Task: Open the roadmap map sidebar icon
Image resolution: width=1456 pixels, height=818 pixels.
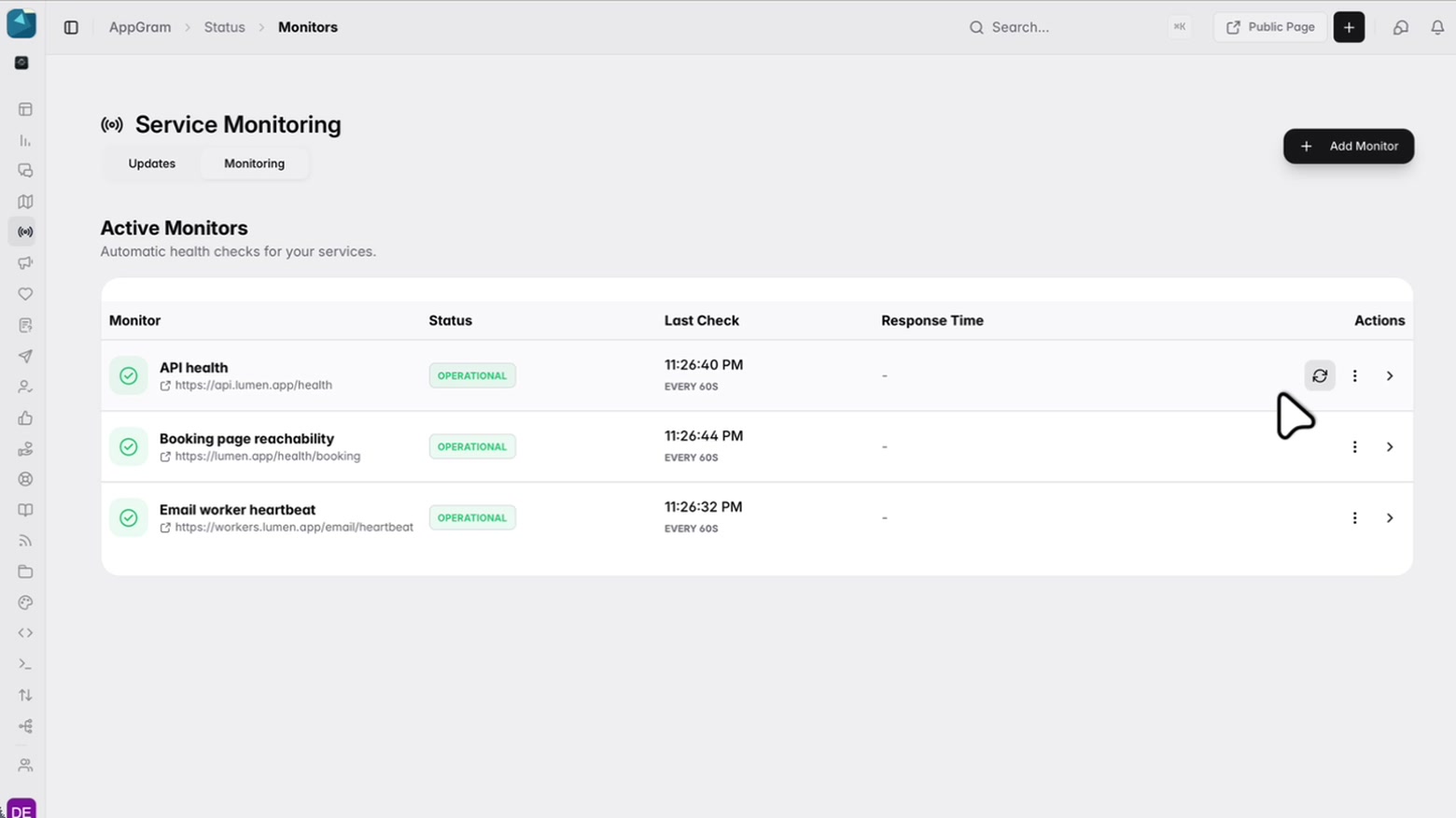Action: (x=25, y=202)
